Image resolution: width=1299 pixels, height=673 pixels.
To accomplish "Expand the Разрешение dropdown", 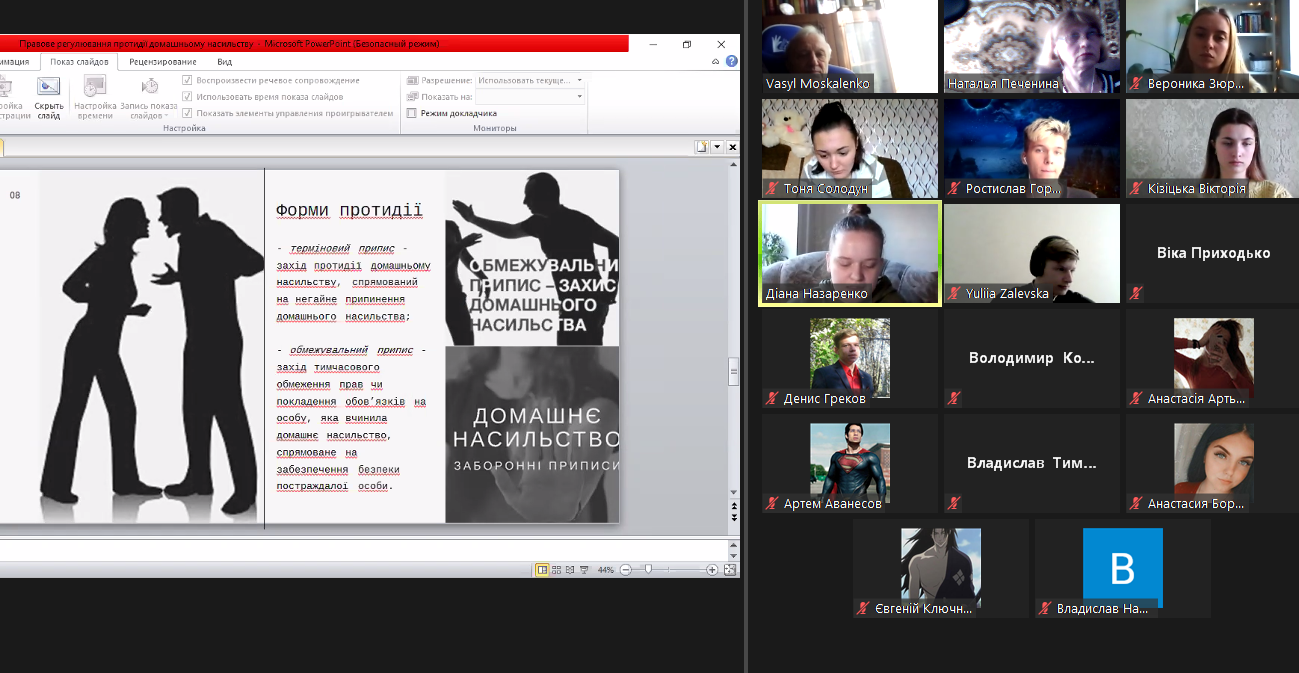I will pyautogui.click(x=580, y=80).
